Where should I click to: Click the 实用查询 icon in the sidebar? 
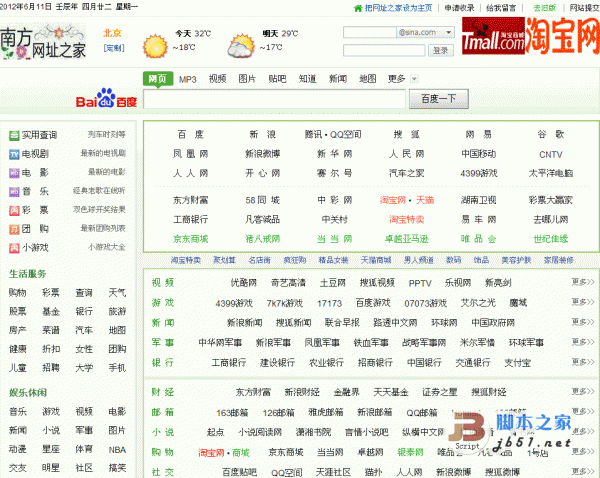14,135
